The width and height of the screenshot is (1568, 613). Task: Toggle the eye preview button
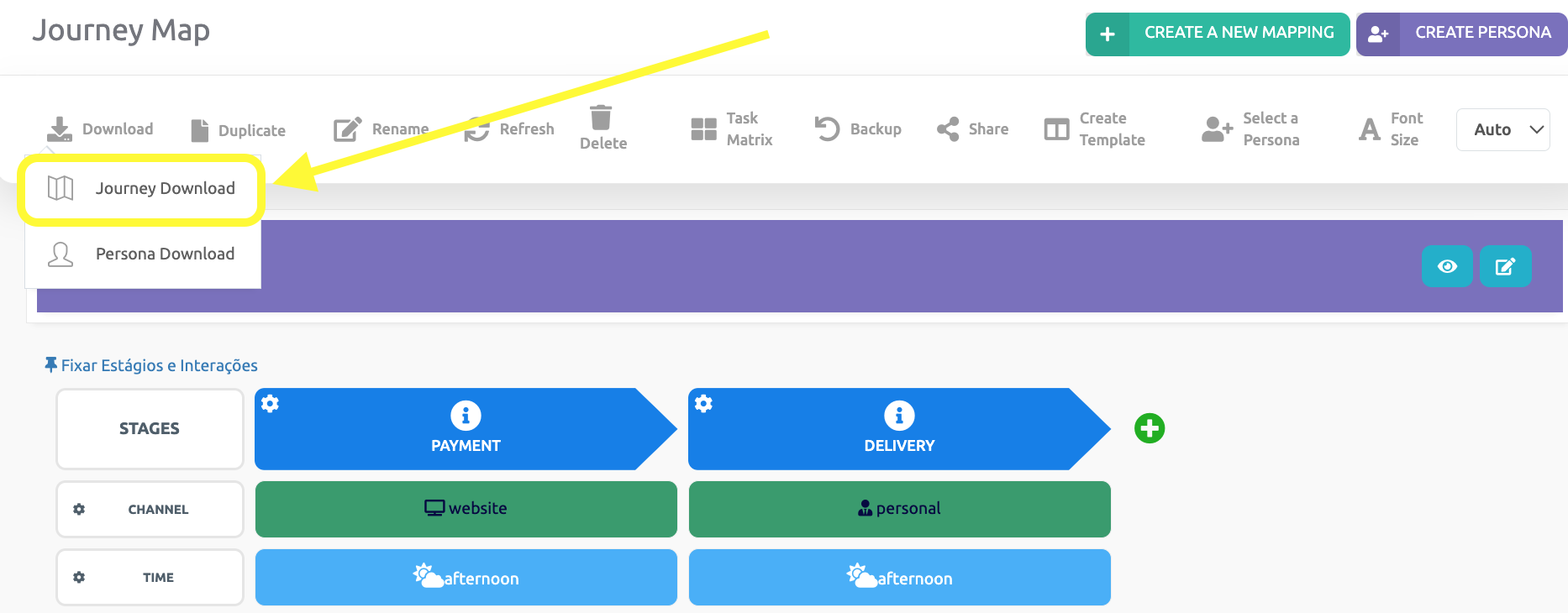(x=1447, y=266)
